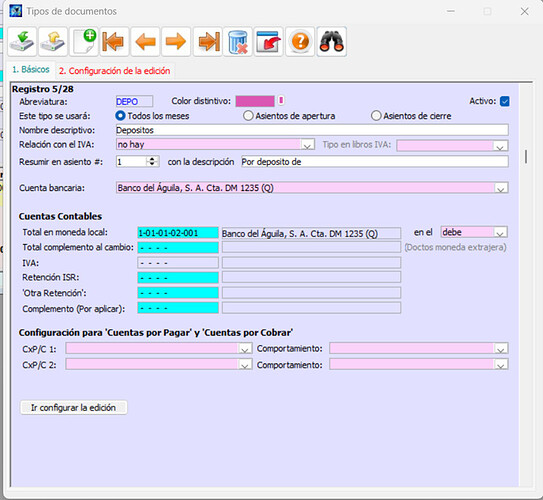This screenshot has width=543, height=500.
Task: Click the Total complemento al cambio code field
Action: tap(178, 248)
